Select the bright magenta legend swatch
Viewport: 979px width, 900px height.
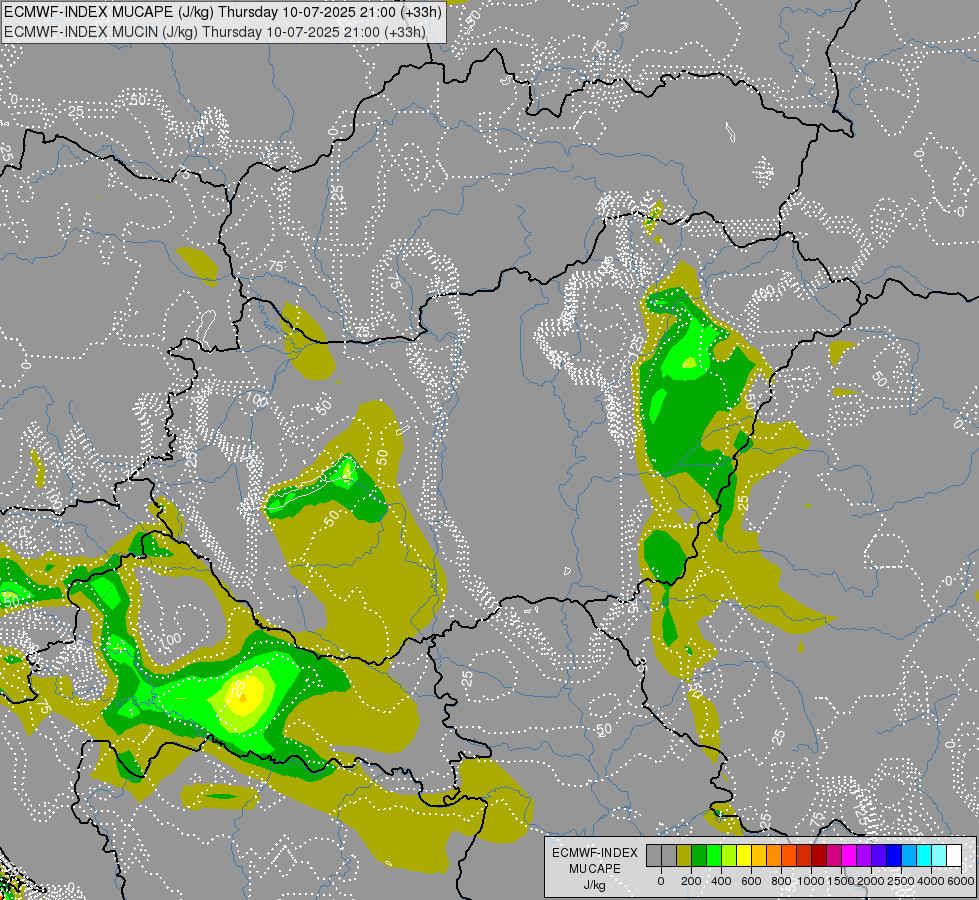[x=849, y=856]
